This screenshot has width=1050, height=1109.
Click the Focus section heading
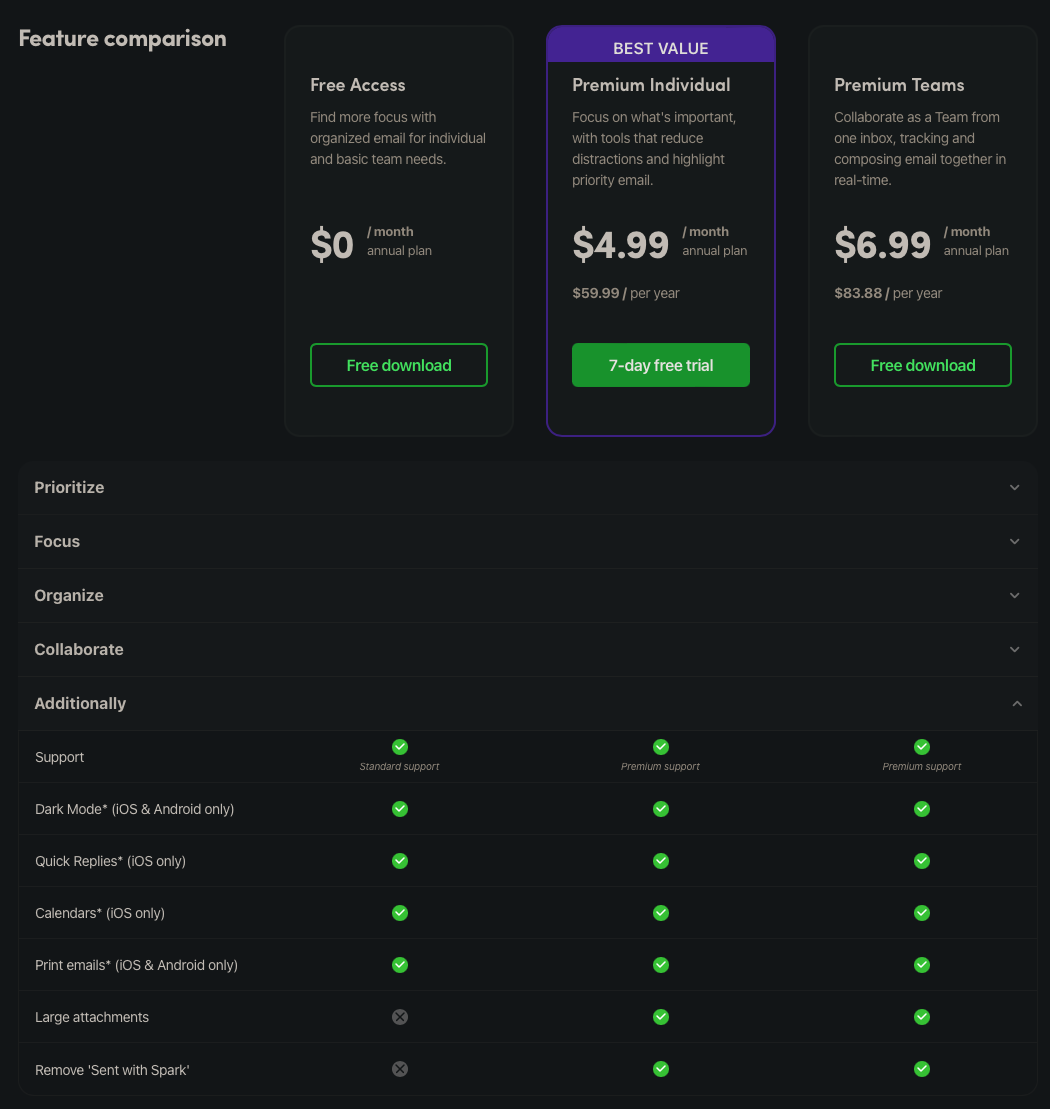point(57,541)
